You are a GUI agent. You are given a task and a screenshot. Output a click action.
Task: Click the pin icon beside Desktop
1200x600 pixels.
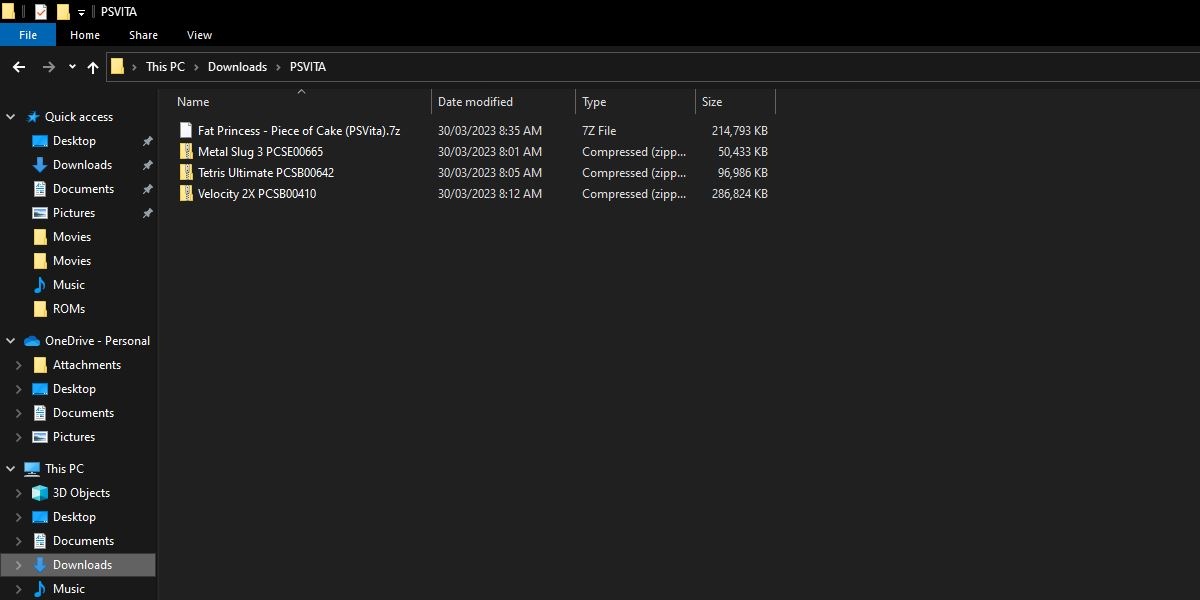pyautogui.click(x=146, y=140)
